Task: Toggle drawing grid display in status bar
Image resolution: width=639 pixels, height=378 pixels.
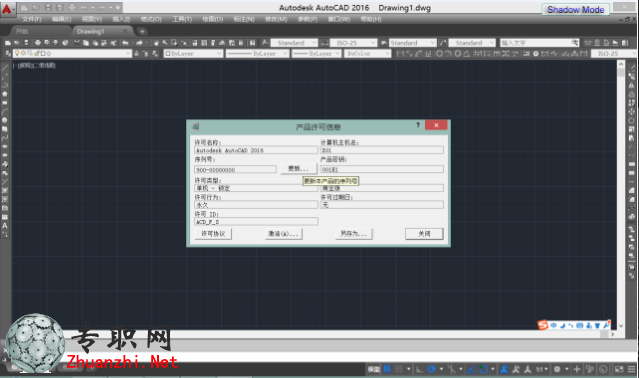Action: (387, 369)
